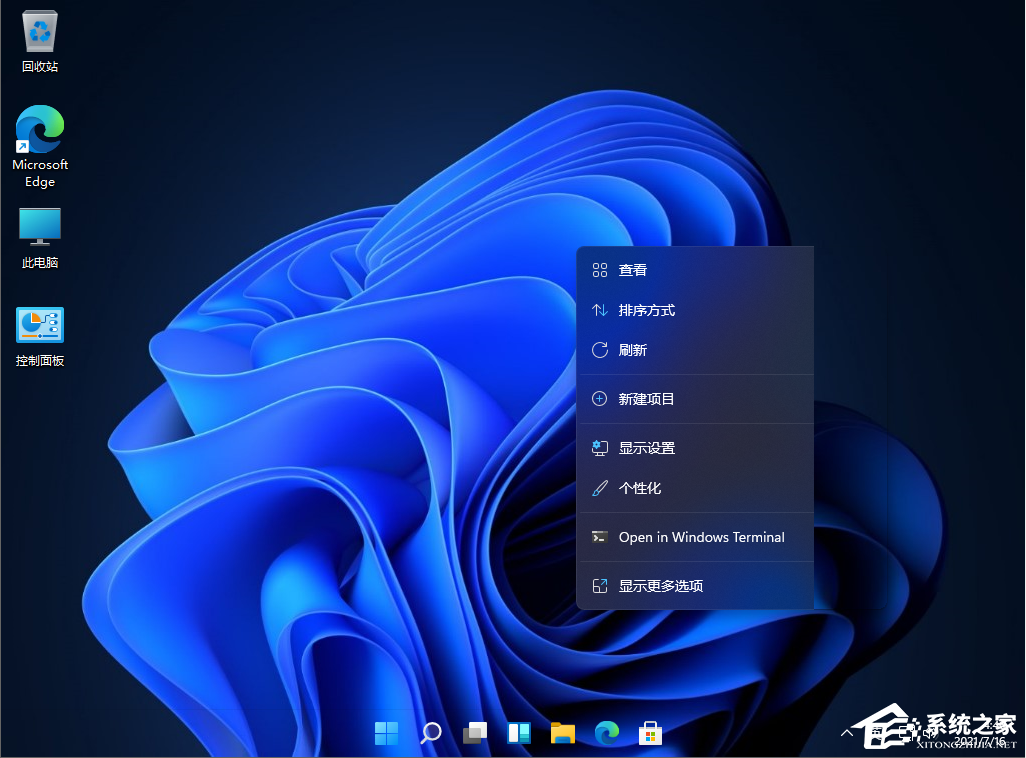Click the Search magnifier on the taskbar
This screenshot has width=1026, height=758.
(430, 733)
